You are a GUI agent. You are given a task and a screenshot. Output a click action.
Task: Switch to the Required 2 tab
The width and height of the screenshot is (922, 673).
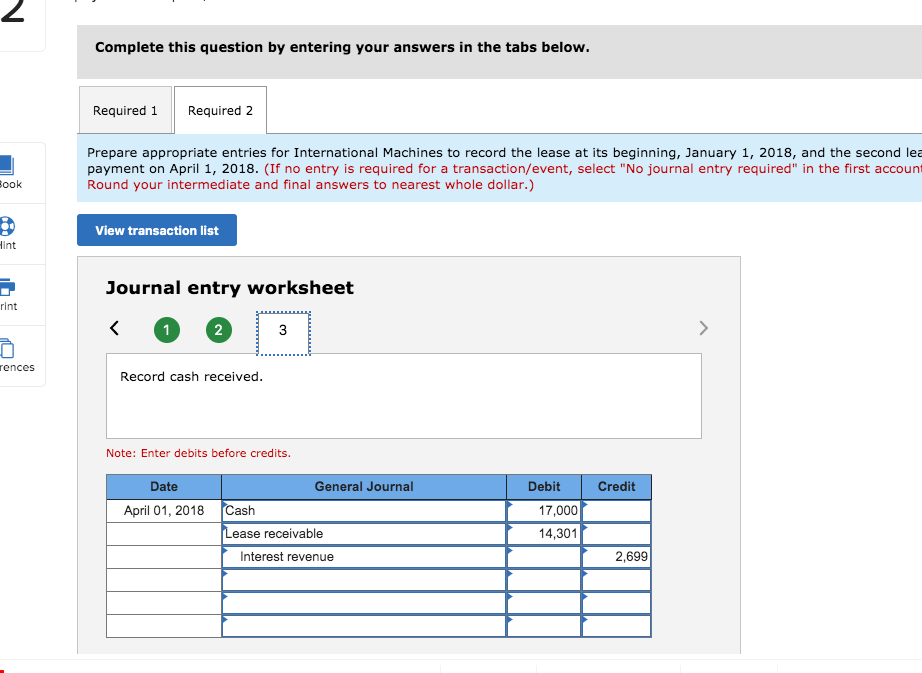[x=220, y=110]
